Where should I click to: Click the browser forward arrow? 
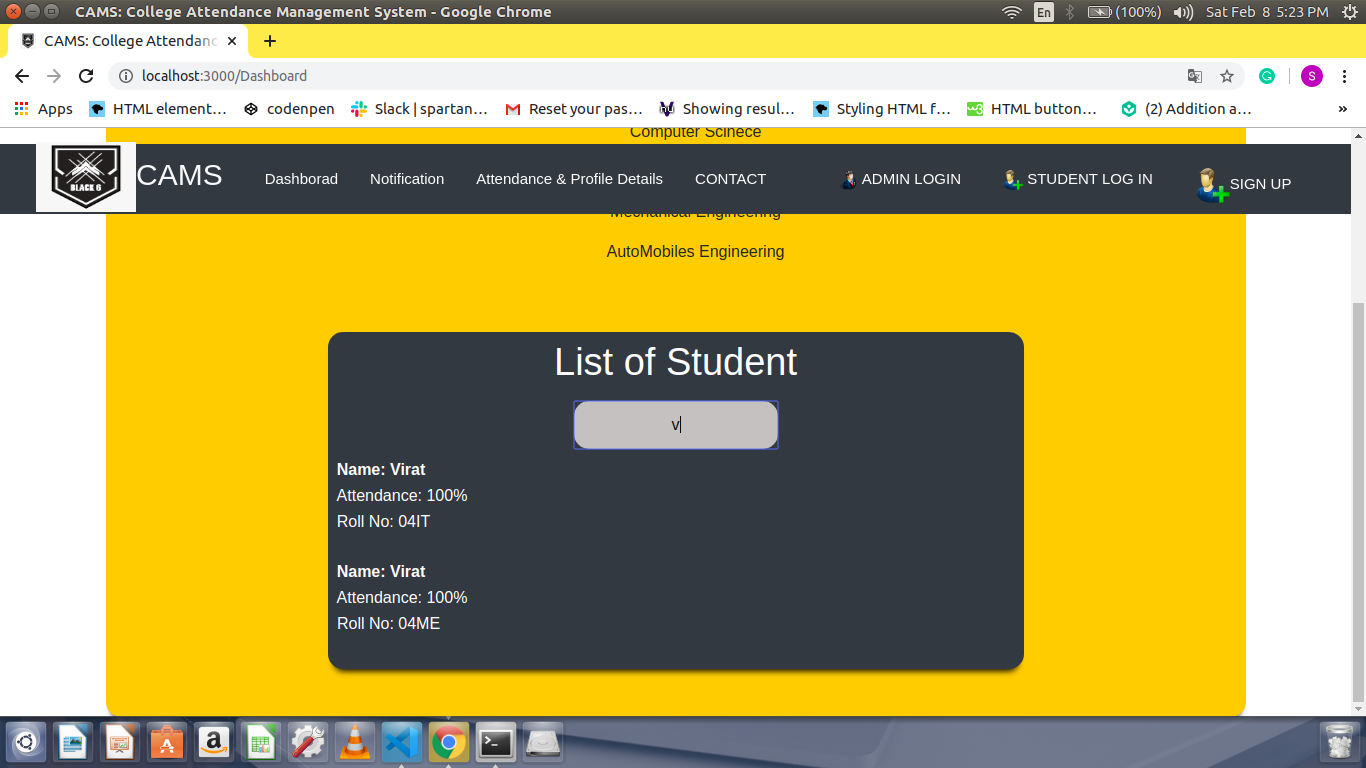point(54,76)
